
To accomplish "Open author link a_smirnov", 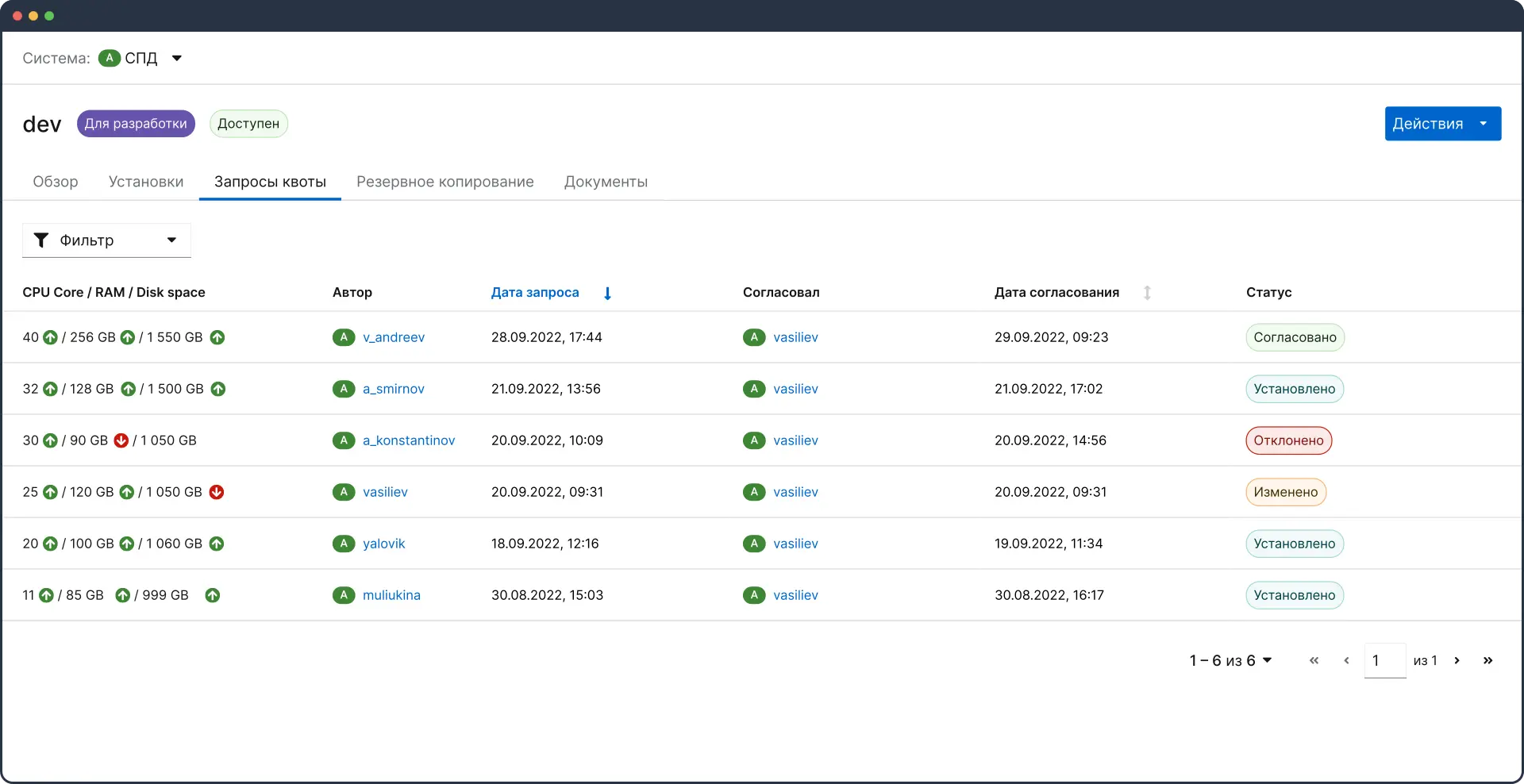I will tap(394, 389).
